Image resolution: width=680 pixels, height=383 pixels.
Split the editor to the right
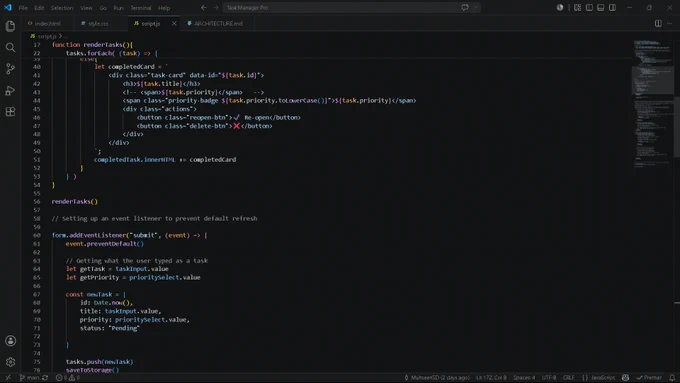click(x=658, y=23)
